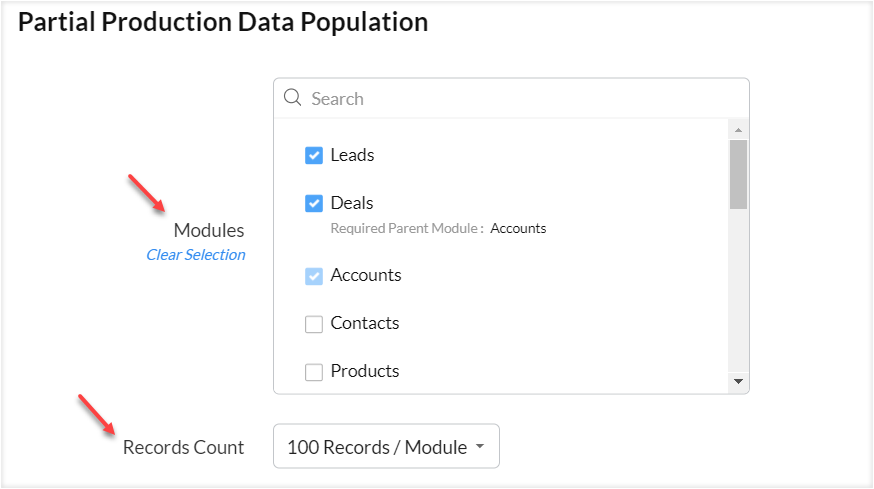Tick the Products checkbox
Image resolution: width=874 pixels, height=489 pixels.
point(314,372)
